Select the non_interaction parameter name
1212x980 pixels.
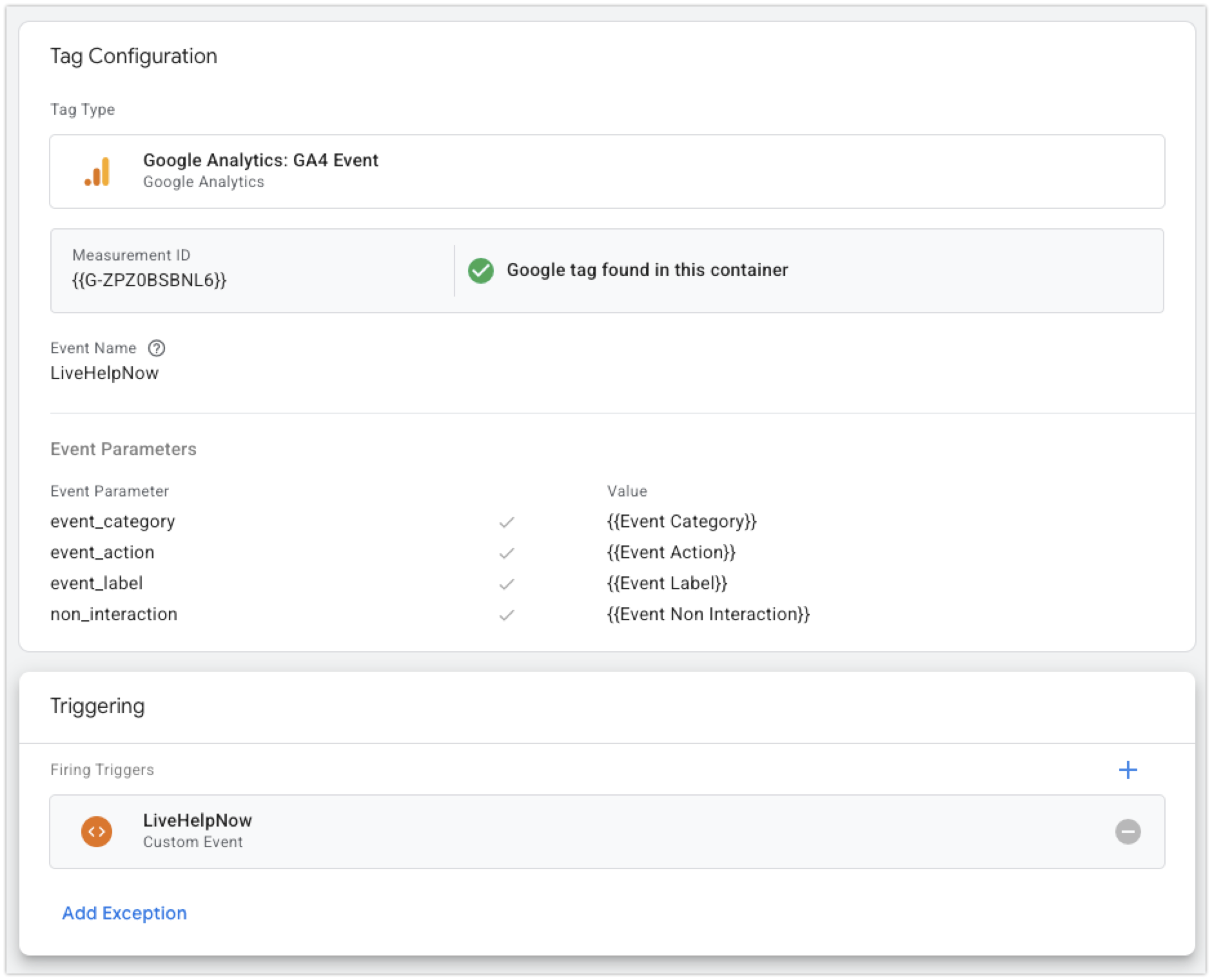click(114, 614)
